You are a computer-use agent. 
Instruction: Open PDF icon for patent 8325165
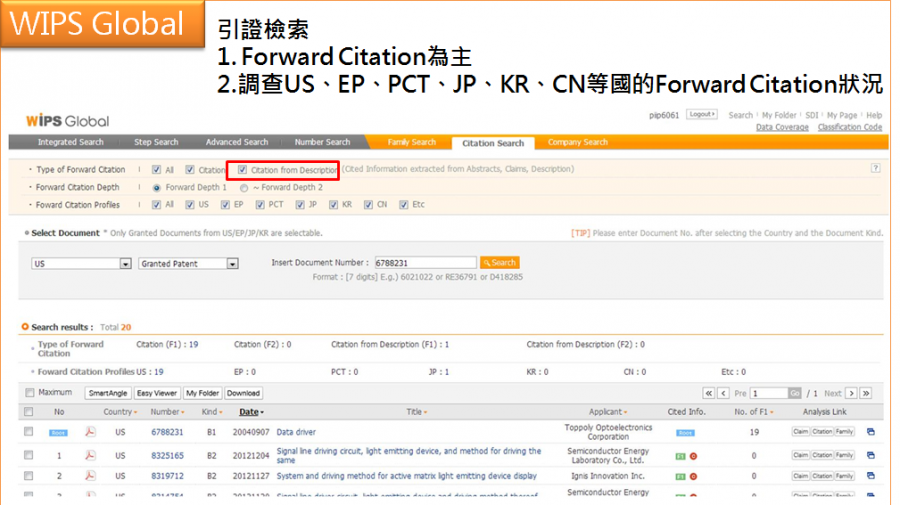tap(90, 454)
